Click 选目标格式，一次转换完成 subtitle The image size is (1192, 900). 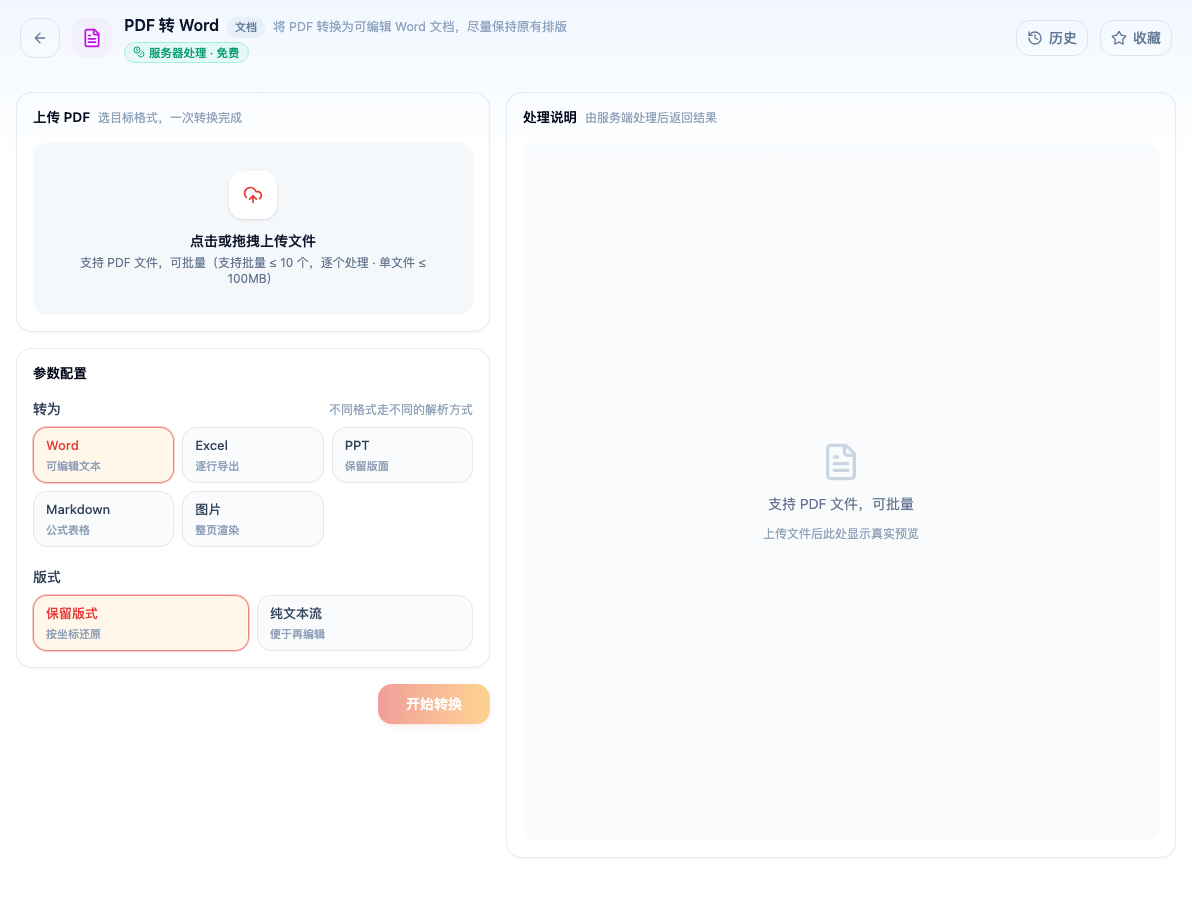pyautogui.click(x=170, y=118)
